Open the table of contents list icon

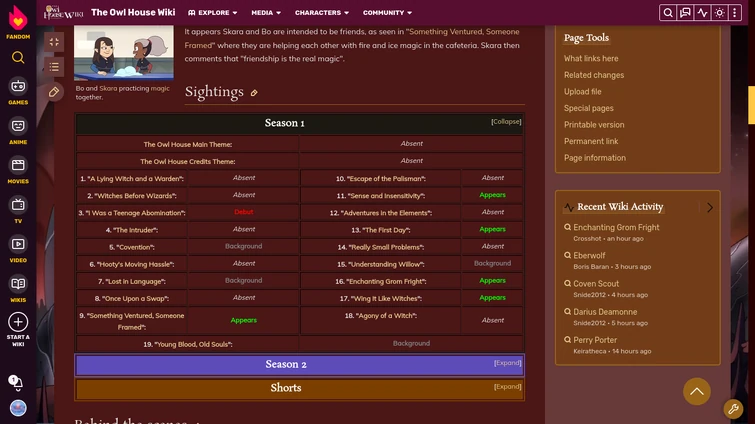coord(54,67)
